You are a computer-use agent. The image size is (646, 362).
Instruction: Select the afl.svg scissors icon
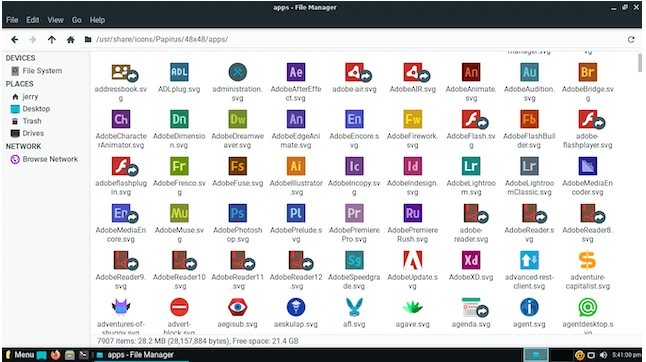click(x=354, y=307)
